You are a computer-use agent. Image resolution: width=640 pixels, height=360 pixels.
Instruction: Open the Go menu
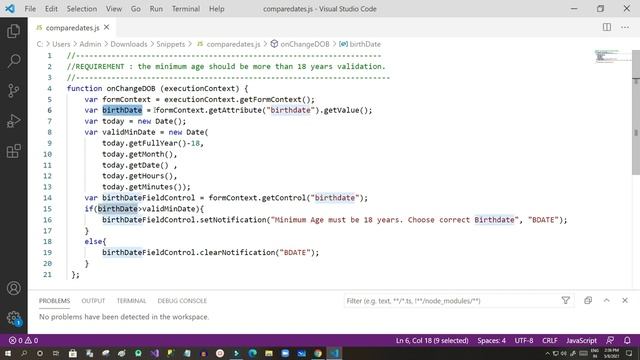[136, 9]
